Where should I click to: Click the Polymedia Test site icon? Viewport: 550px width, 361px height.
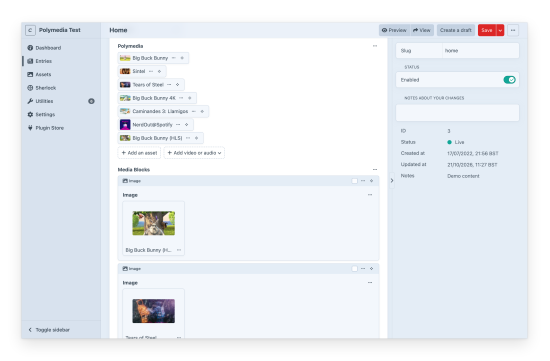[x=30, y=30]
